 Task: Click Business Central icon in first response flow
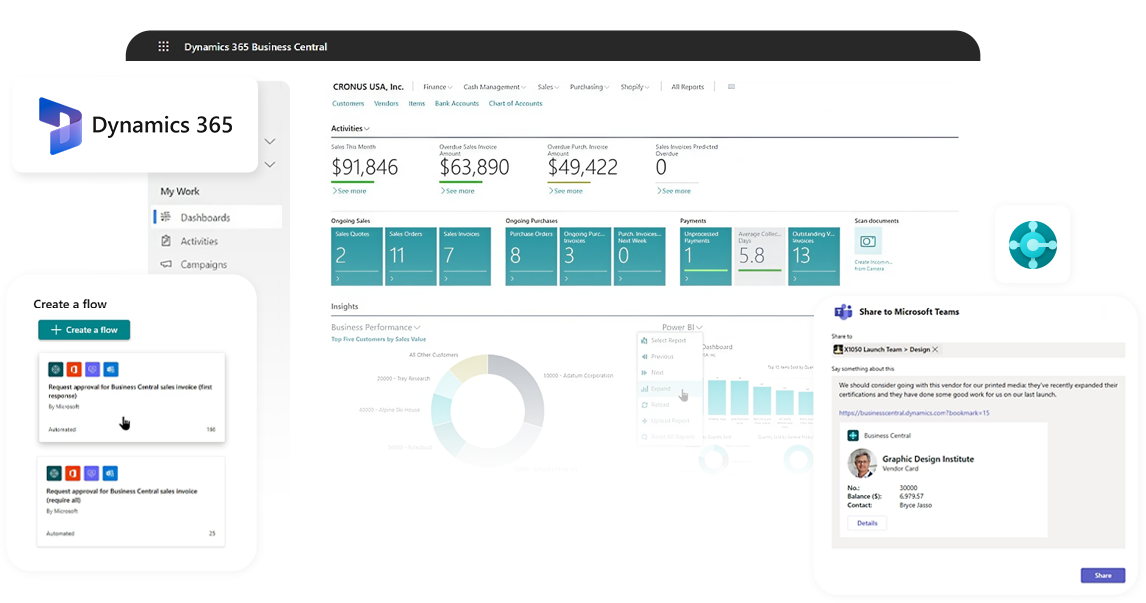tap(56, 369)
